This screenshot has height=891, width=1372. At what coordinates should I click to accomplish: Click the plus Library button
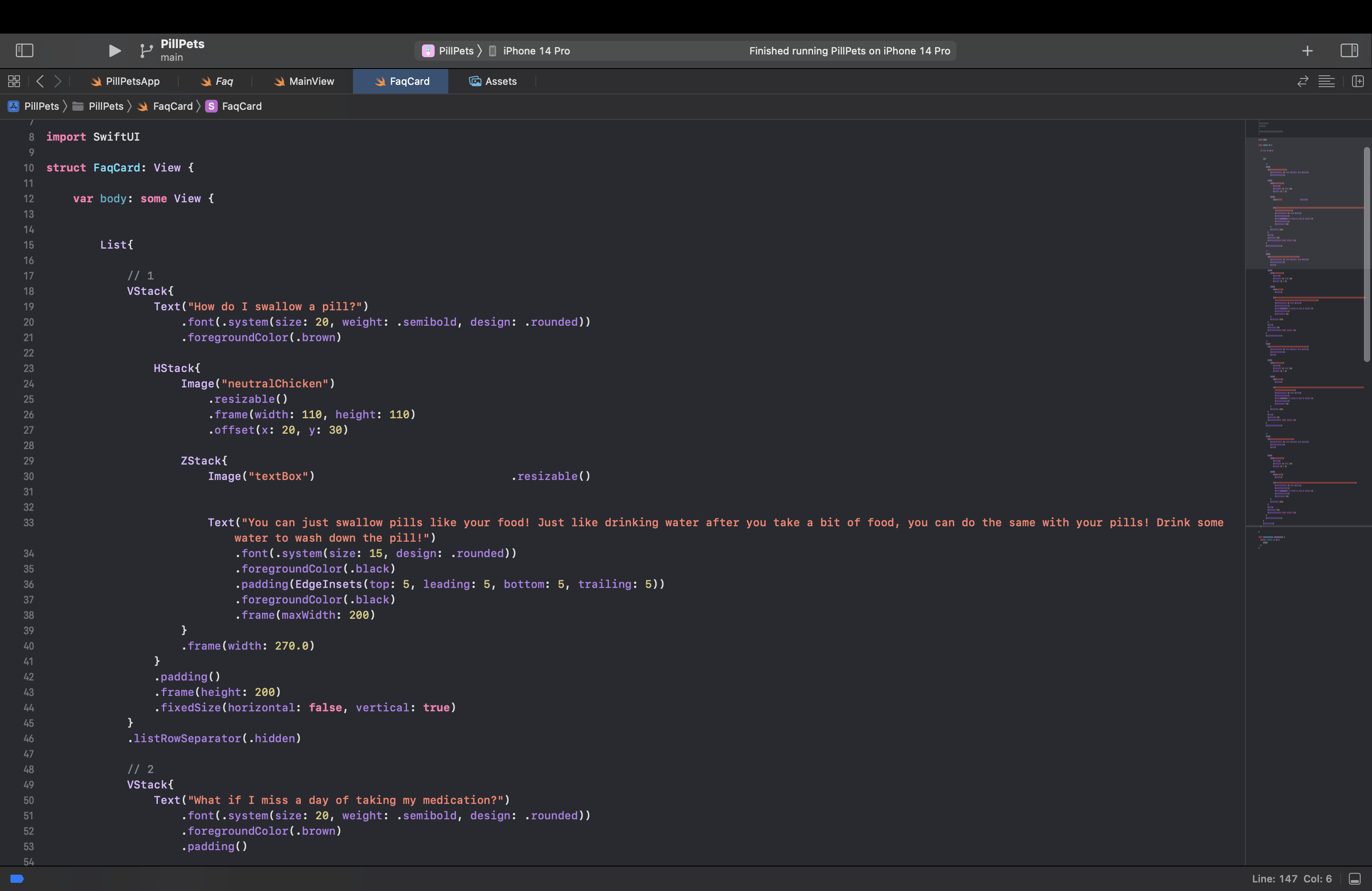(x=1307, y=51)
